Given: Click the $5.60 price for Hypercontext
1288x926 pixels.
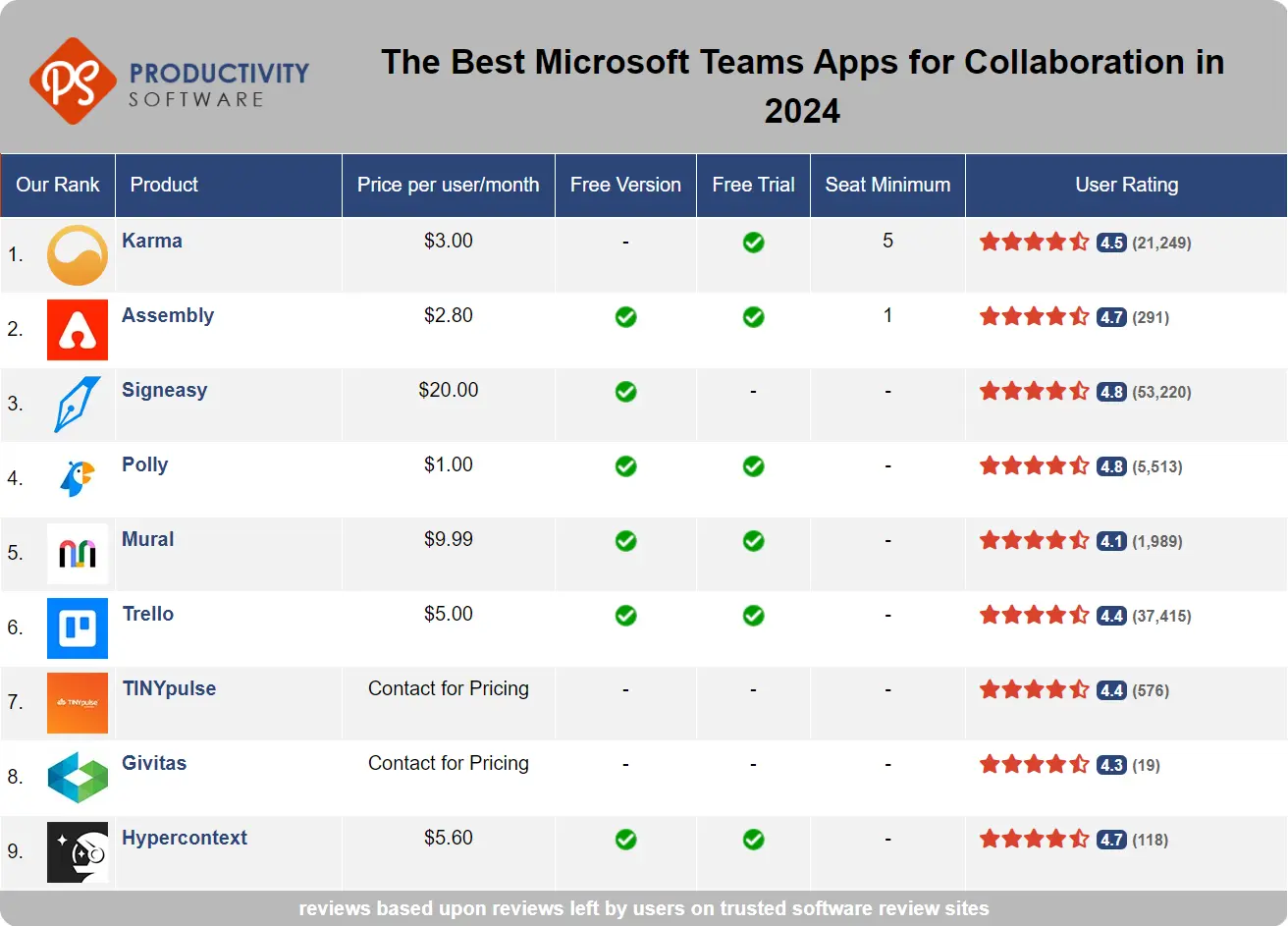Looking at the screenshot, I should 449,838.
